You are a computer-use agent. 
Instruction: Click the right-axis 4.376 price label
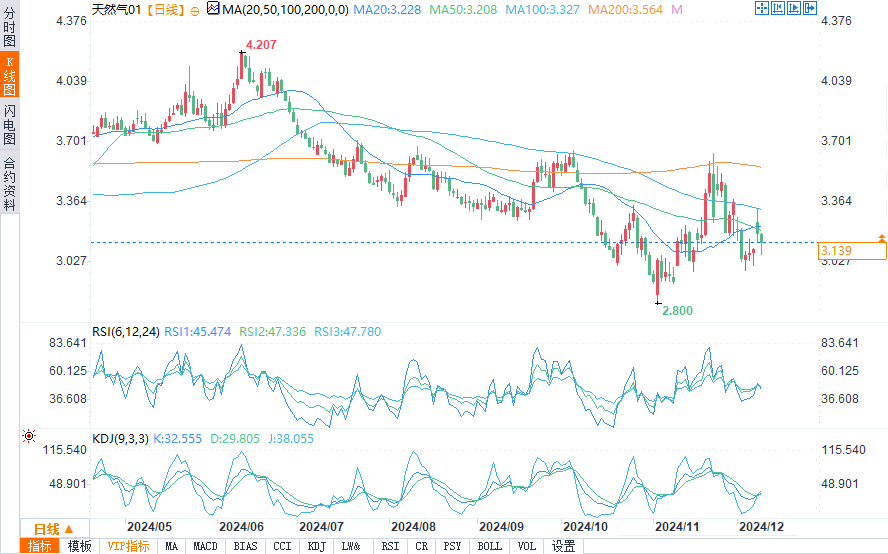pos(836,21)
